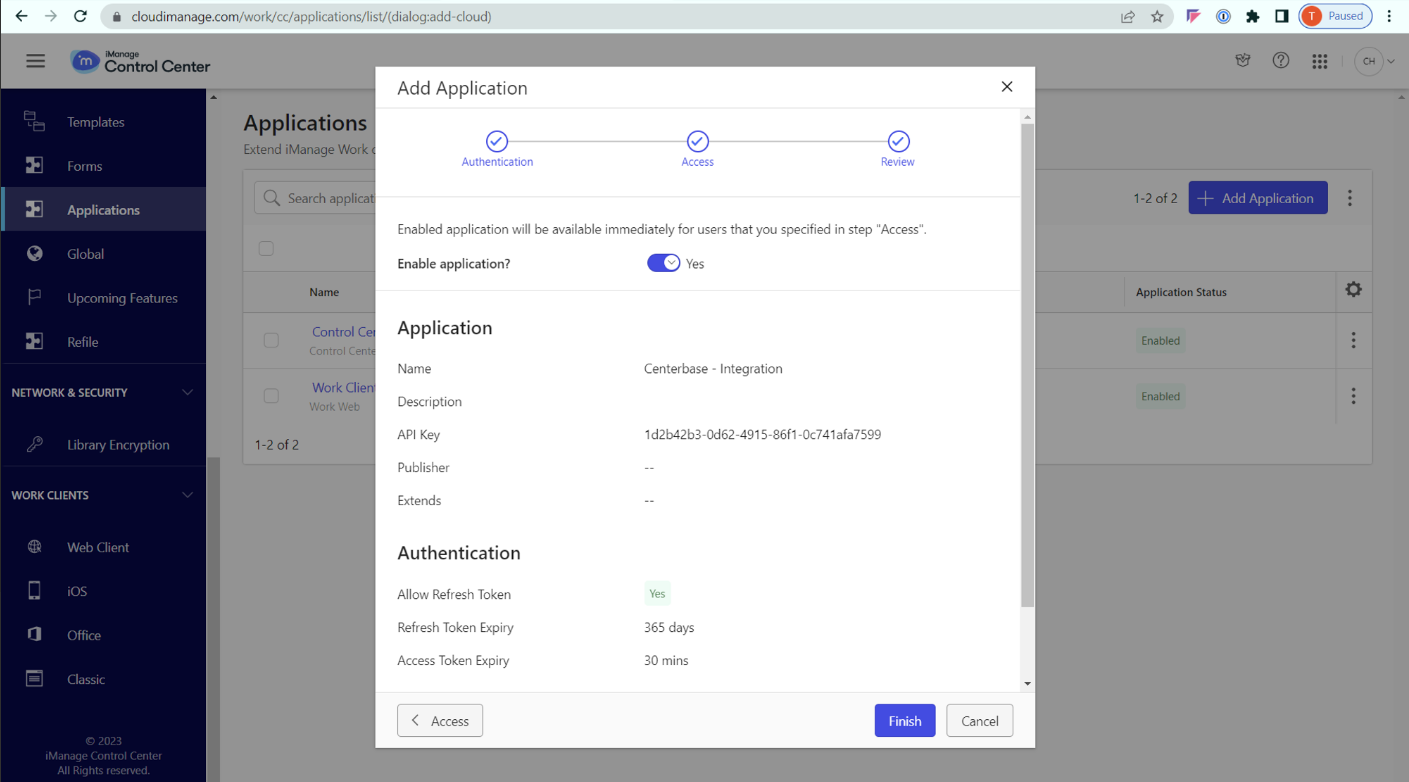Open the column settings gear in the table
Image resolution: width=1409 pixels, height=782 pixels.
pyautogui.click(x=1354, y=289)
